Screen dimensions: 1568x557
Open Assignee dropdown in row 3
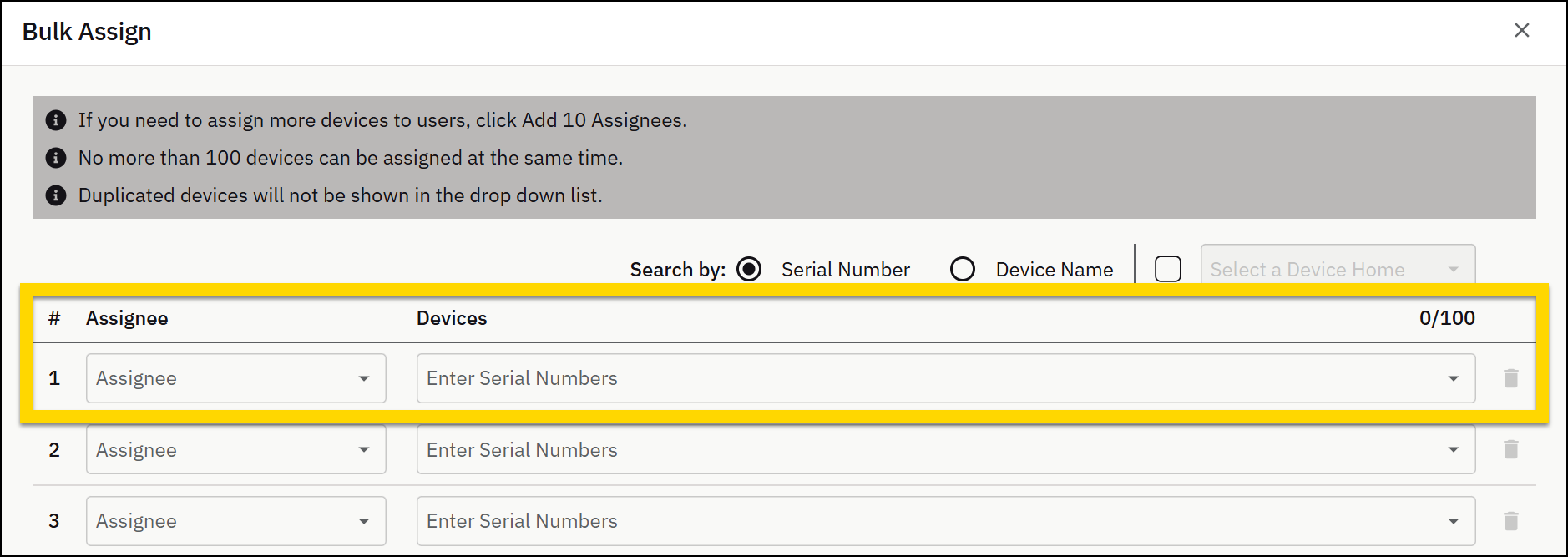[x=236, y=521]
